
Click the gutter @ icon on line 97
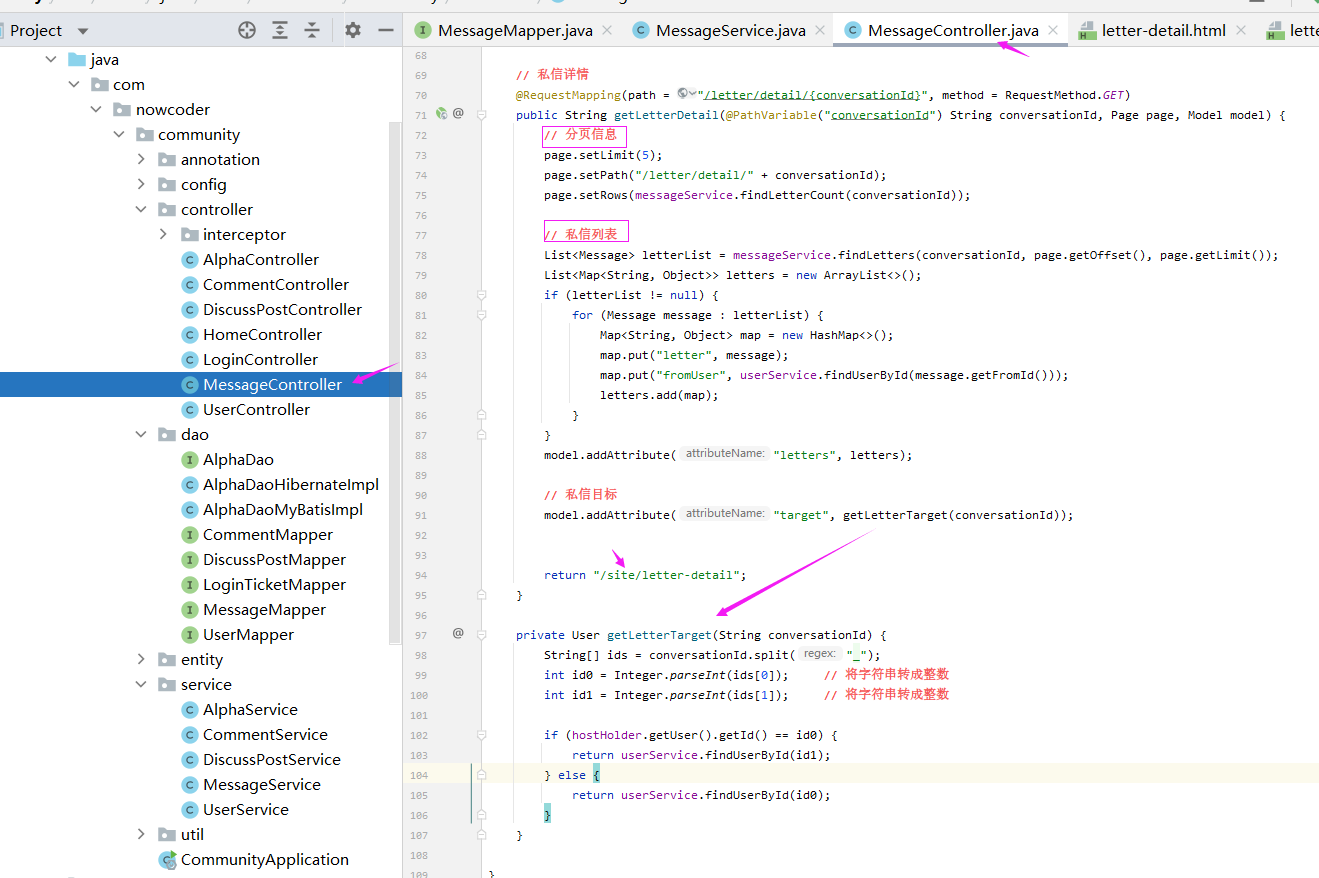click(458, 633)
